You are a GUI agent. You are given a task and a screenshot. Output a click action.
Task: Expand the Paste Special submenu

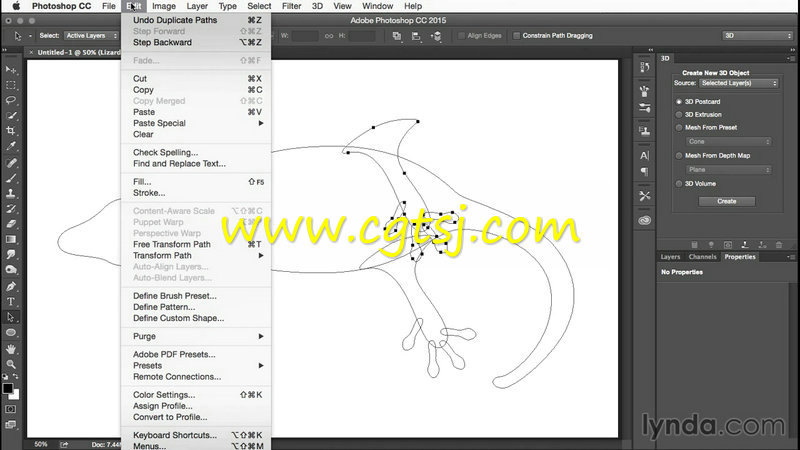[196, 123]
